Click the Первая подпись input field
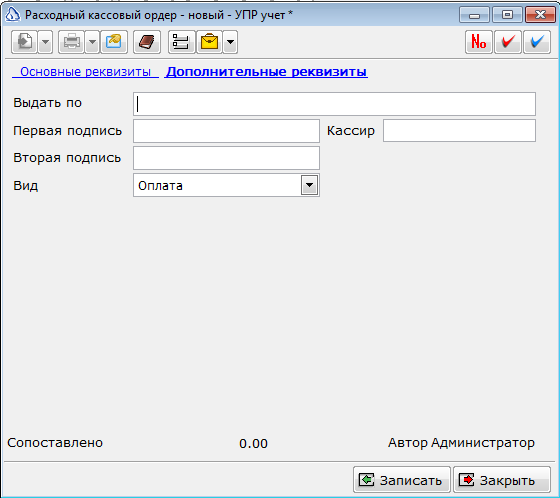560x498 pixels. (x=226, y=131)
